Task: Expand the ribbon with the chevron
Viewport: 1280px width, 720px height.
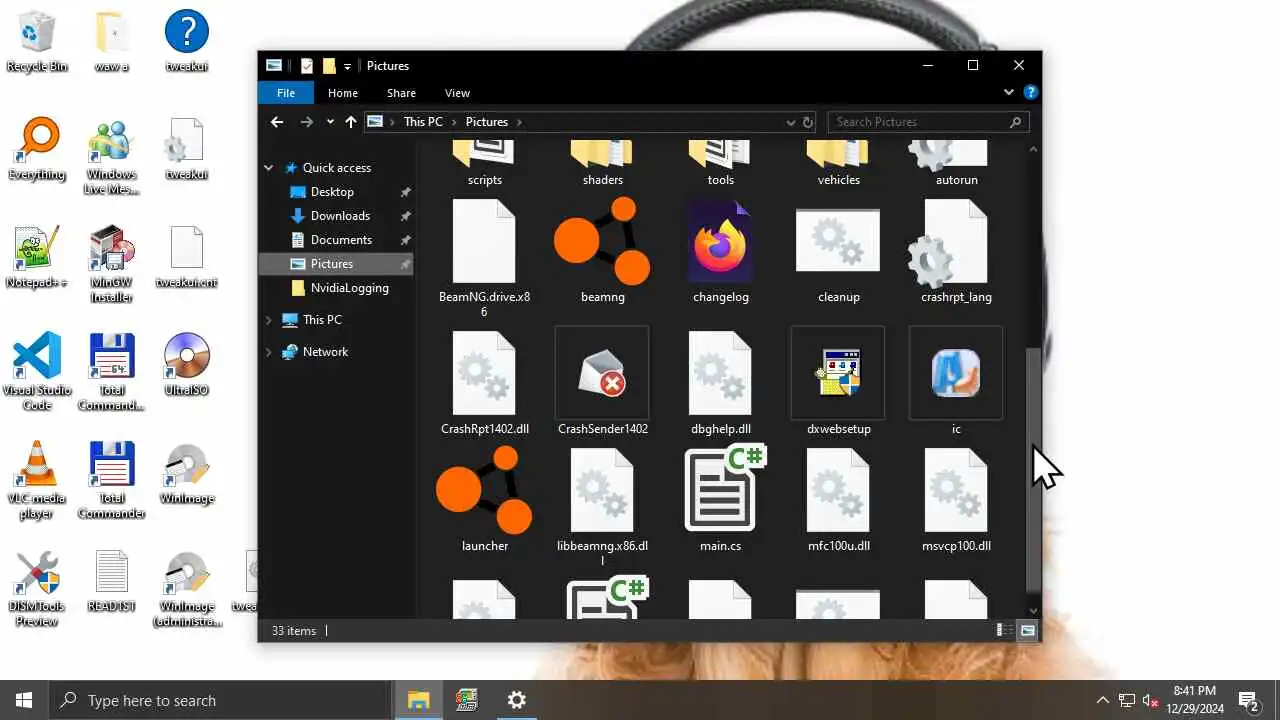Action: point(1008,92)
